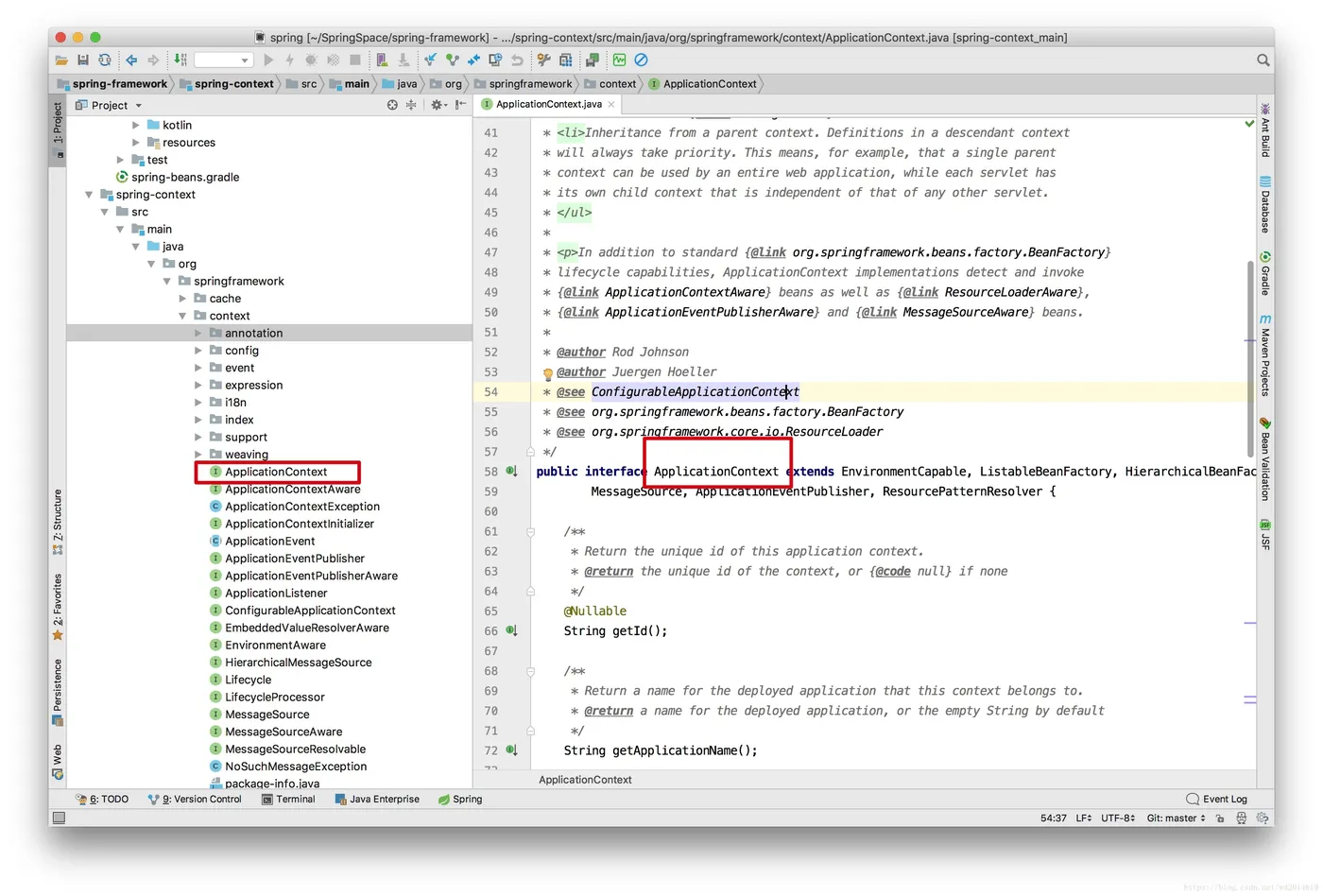Open the 9: Version Control tool window
Image resolution: width=1323 pixels, height=896 pixels.
pyautogui.click(x=195, y=800)
